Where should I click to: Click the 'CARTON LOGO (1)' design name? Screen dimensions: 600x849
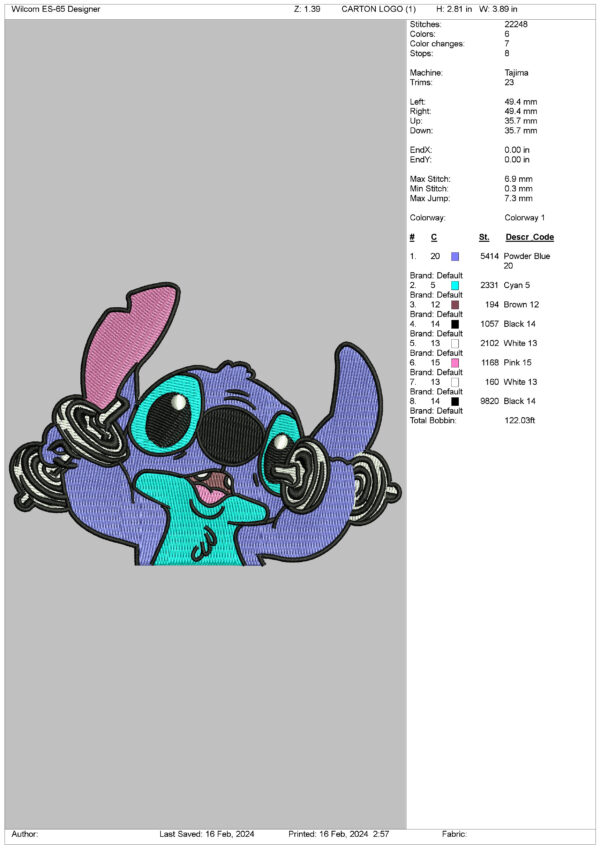point(379,9)
